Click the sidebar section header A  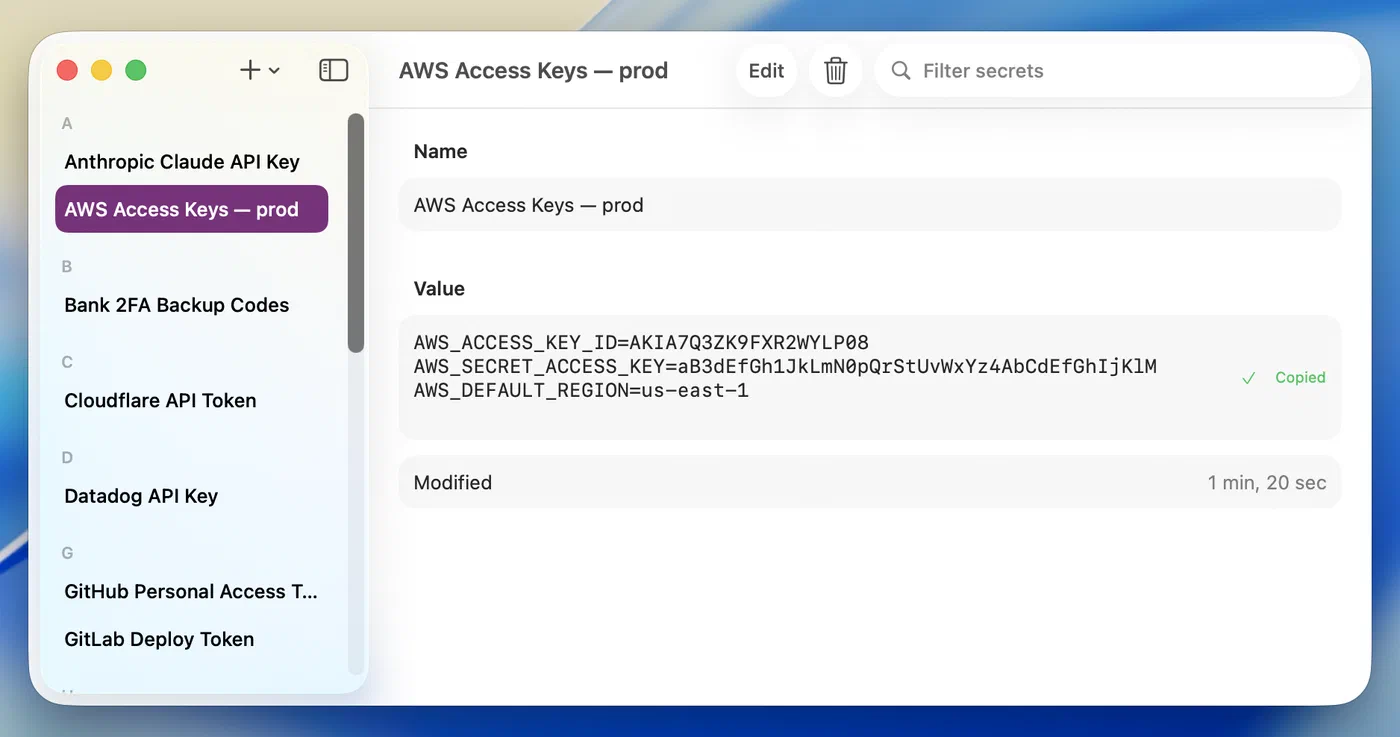[67, 123]
